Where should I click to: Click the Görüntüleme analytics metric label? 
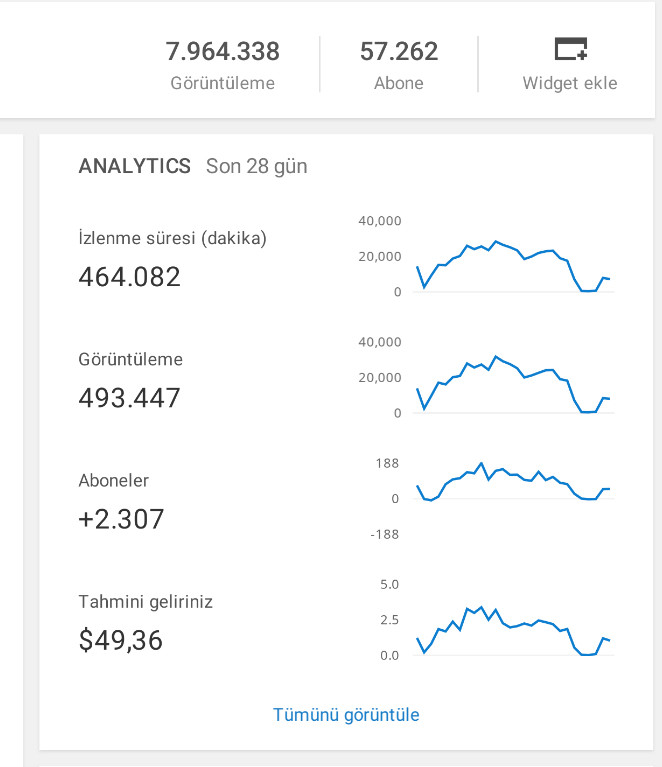(130, 360)
